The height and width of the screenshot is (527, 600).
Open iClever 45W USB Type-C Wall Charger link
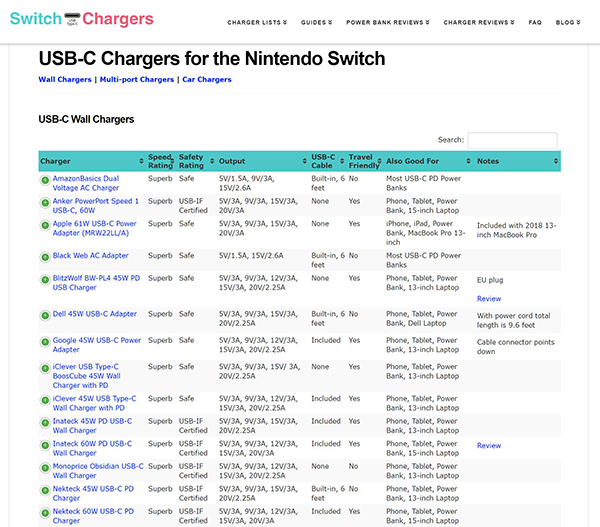pyautogui.click(x=95, y=403)
